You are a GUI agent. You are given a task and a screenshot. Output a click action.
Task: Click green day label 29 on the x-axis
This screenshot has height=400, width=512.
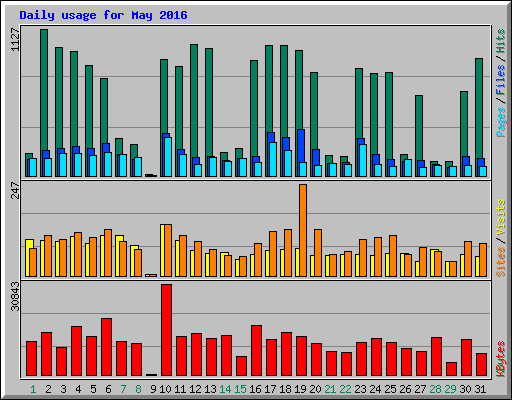(450, 389)
